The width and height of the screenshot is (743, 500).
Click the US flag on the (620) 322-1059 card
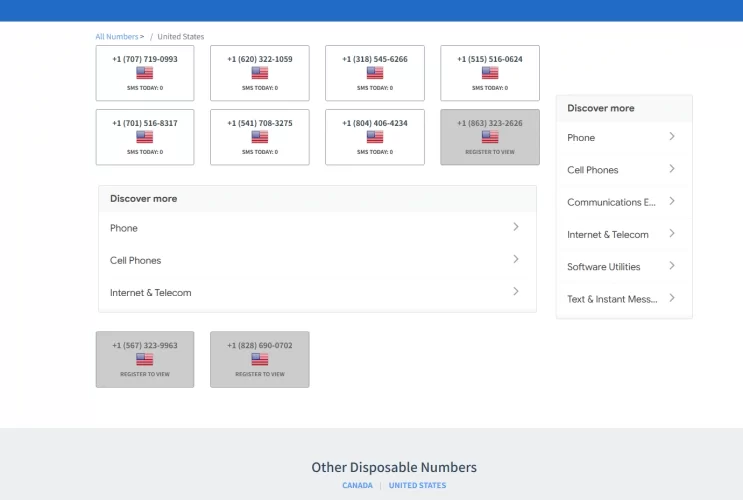[x=260, y=73]
